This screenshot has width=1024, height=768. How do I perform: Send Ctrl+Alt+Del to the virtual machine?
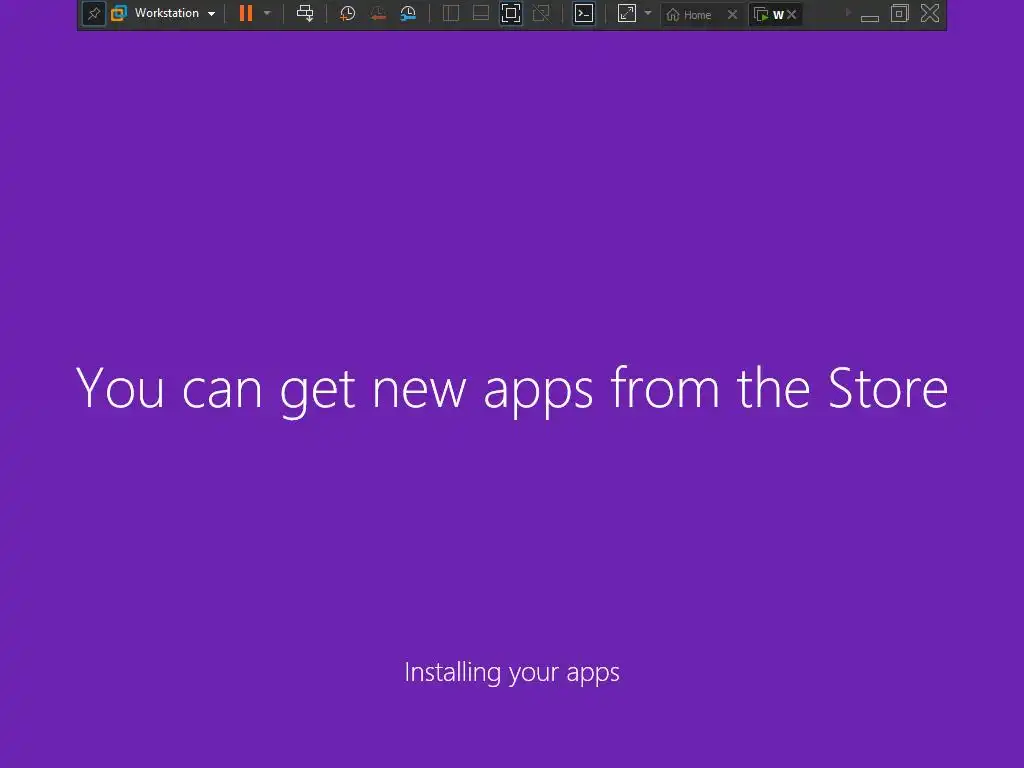pyautogui.click(x=305, y=13)
